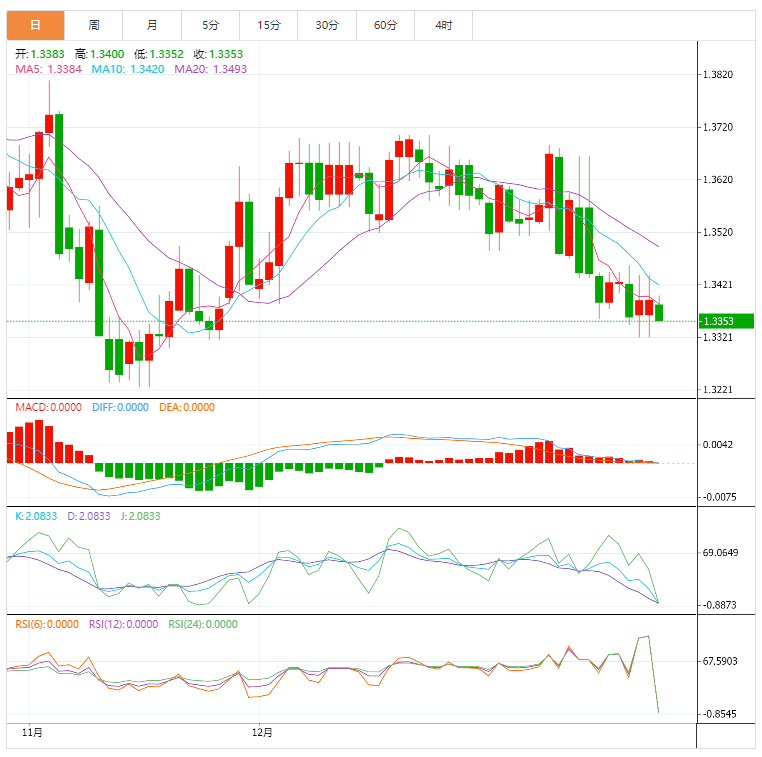Click the -0.8545 RSI axis label
The image size is (762, 757).
[x=719, y=714]
